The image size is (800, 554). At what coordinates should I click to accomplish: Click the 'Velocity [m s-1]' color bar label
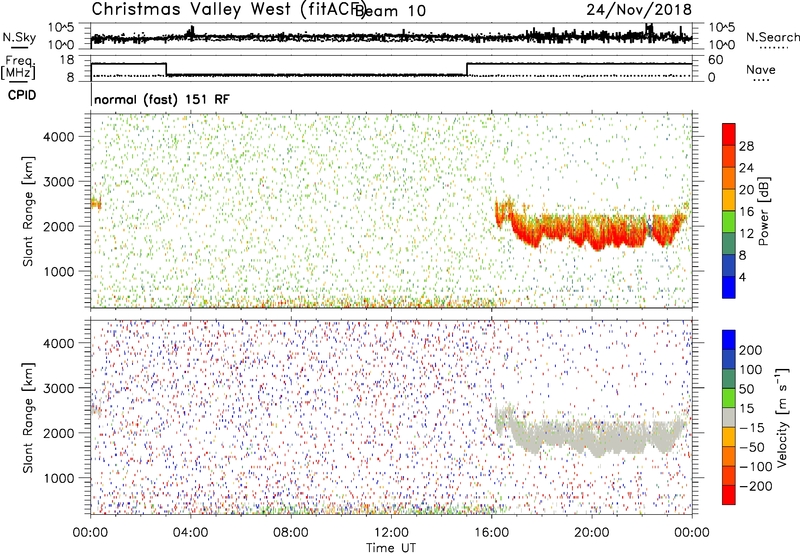coord(781,417)
